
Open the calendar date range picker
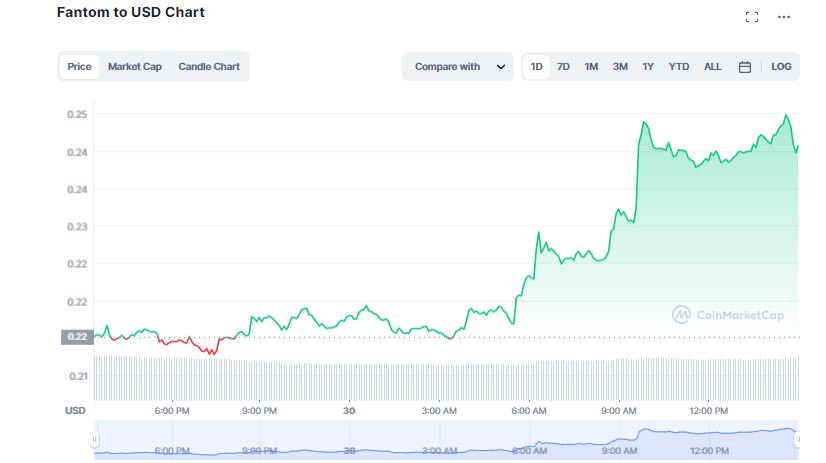745,67
